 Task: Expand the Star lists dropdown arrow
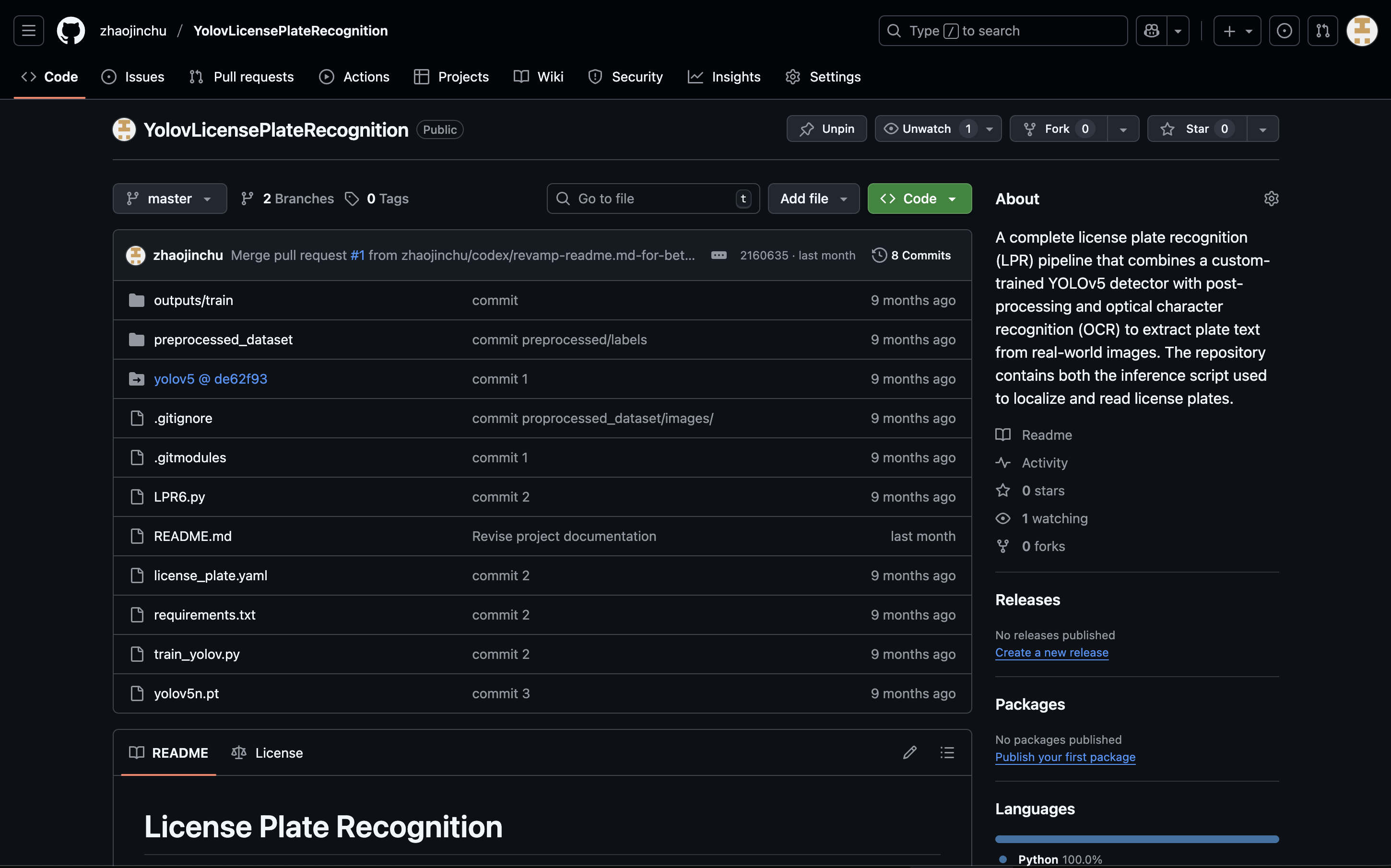1263,129
